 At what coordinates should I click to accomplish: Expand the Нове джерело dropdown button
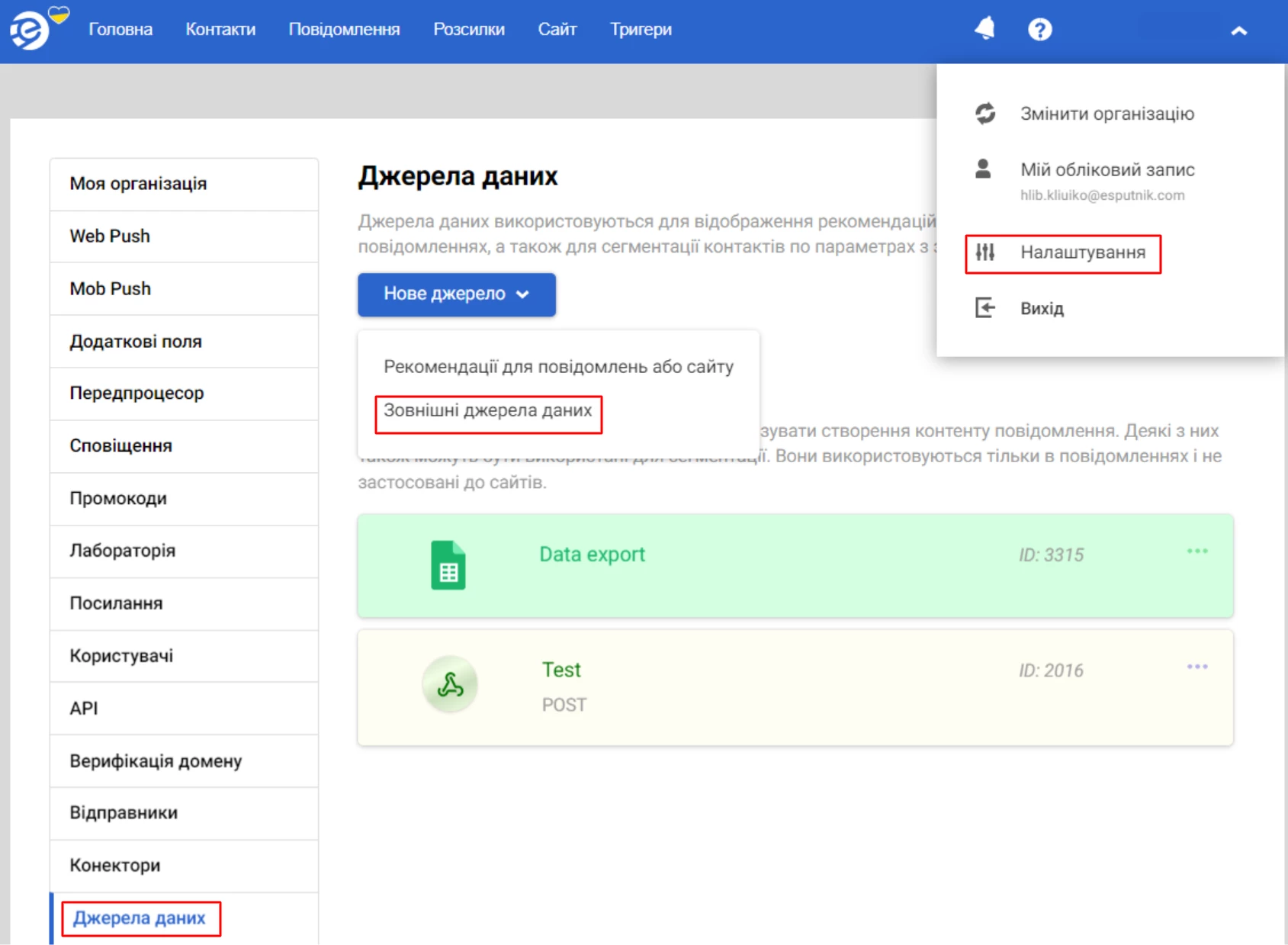(457, 294)
